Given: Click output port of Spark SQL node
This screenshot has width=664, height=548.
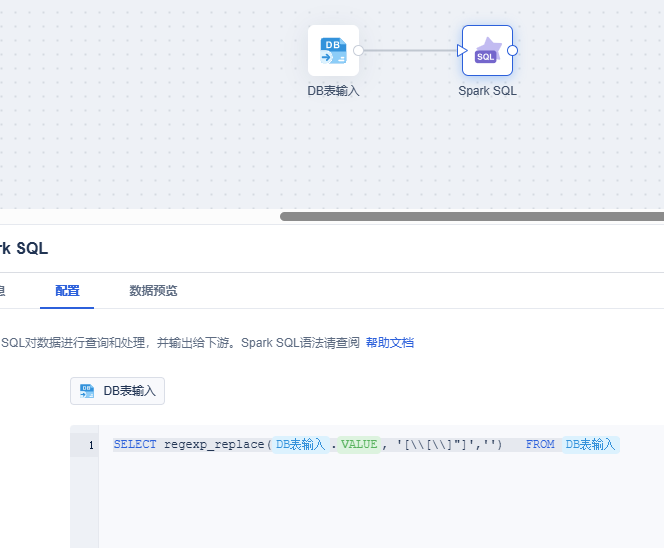Looking at the screenshot, I should 512,50.
